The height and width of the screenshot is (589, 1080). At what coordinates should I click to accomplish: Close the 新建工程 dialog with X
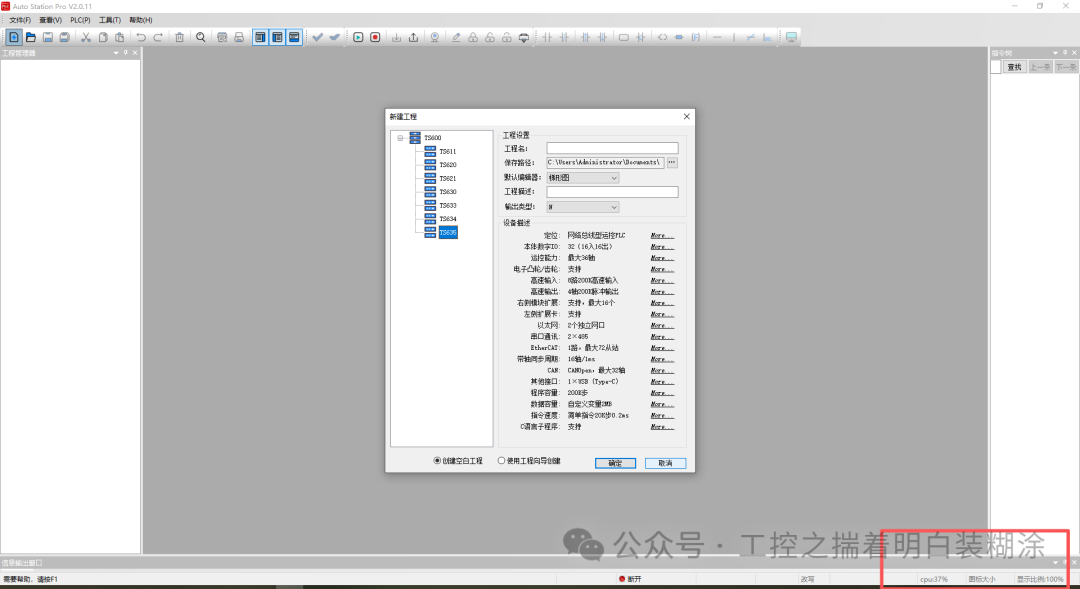point(686,116)
